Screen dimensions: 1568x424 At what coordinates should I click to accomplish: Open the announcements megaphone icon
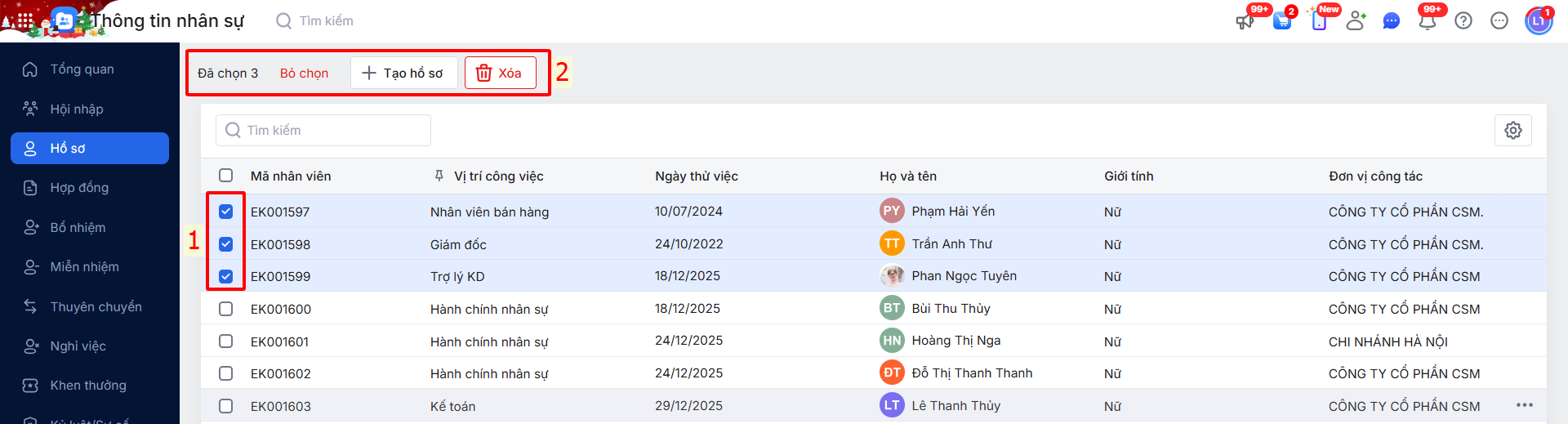coord(1245,21)
